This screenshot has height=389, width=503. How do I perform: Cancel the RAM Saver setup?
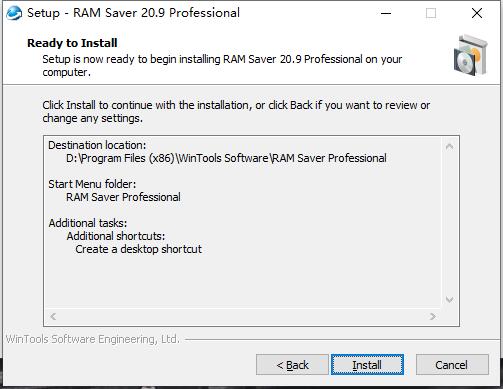(x=452, y=365)
